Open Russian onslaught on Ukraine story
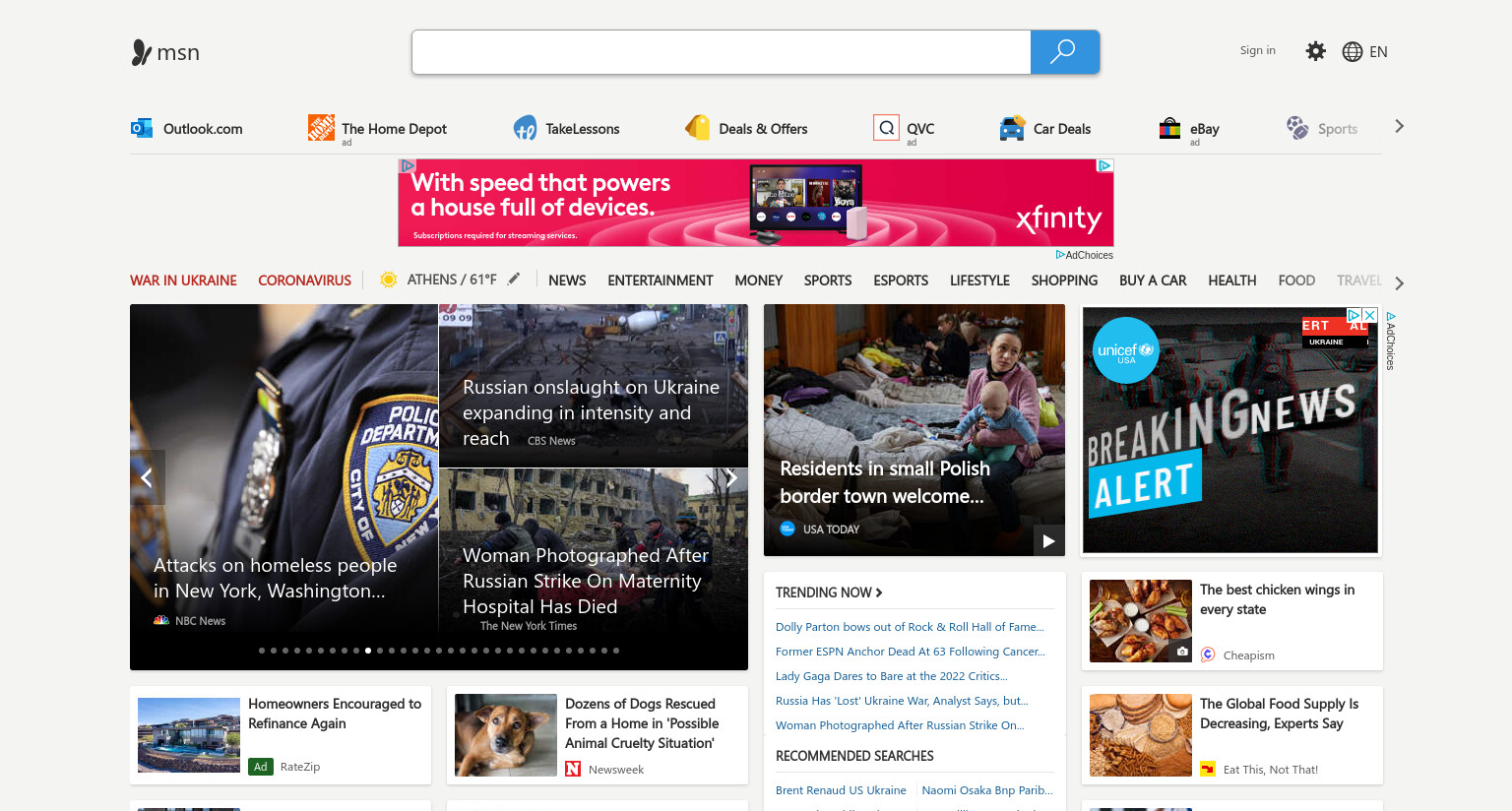The image size is (1512, 811). (x=591, y=412)
